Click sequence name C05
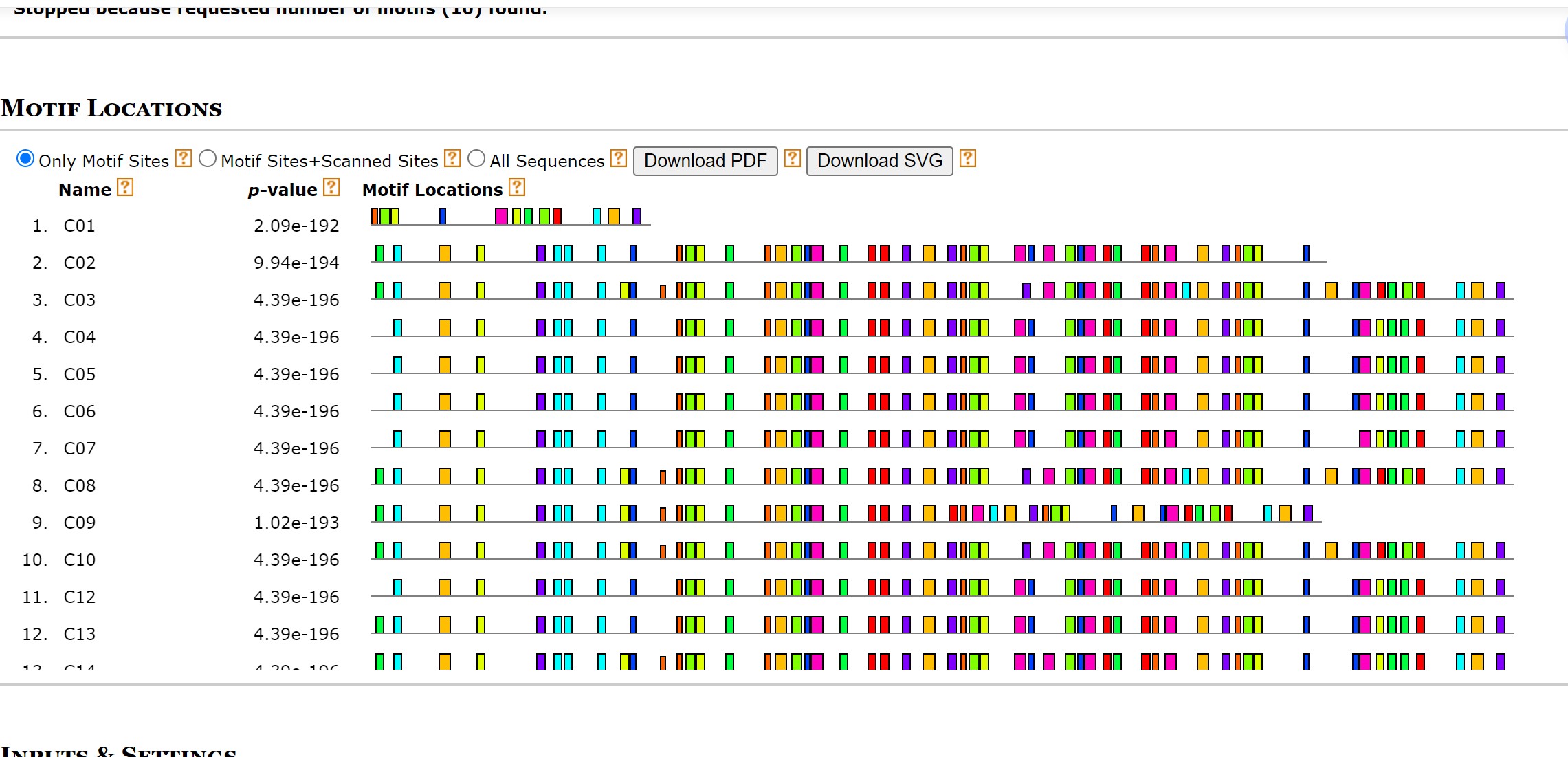 pos(79,375)
